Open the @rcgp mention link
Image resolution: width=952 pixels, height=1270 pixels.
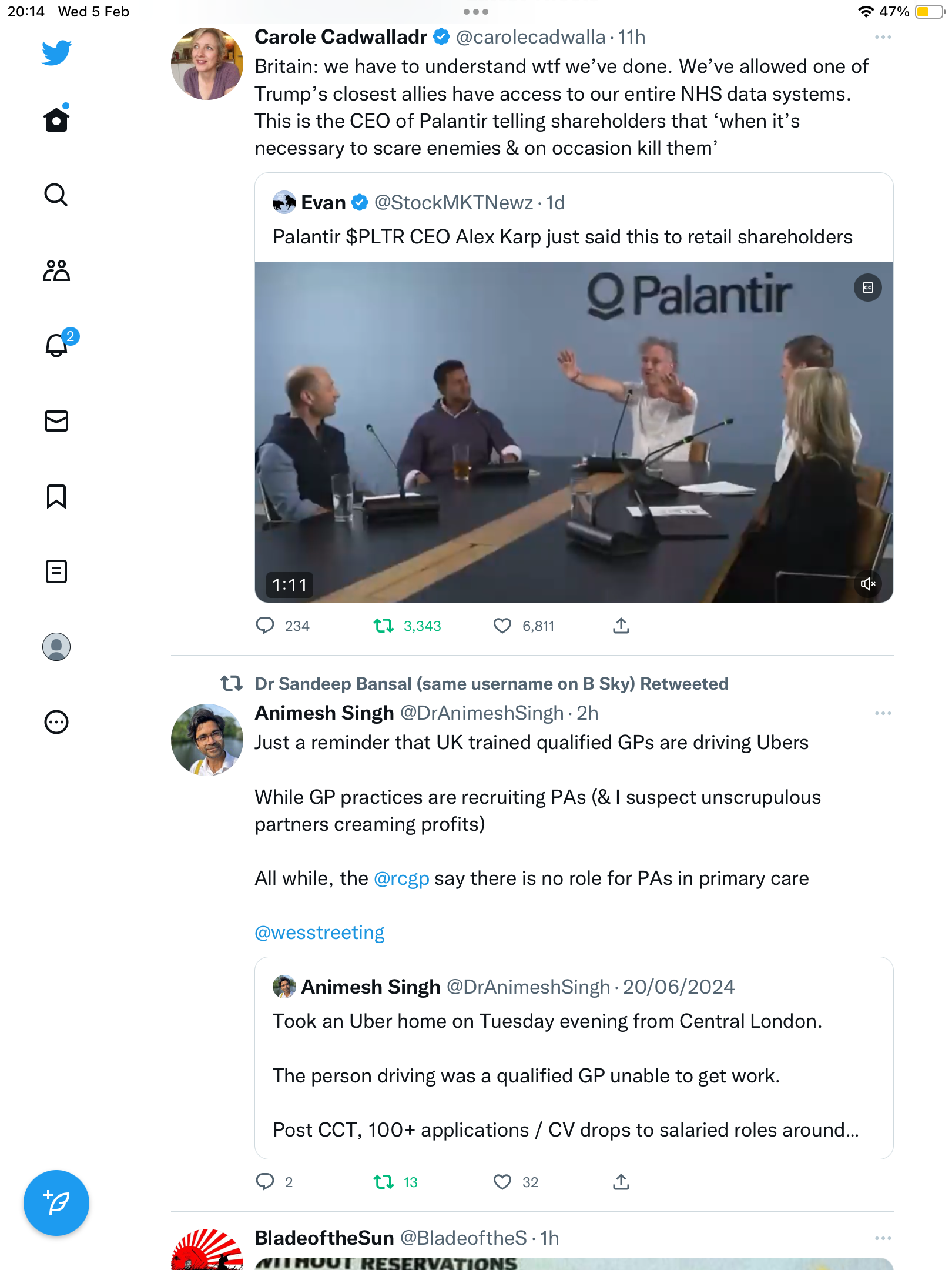[401, 878]
